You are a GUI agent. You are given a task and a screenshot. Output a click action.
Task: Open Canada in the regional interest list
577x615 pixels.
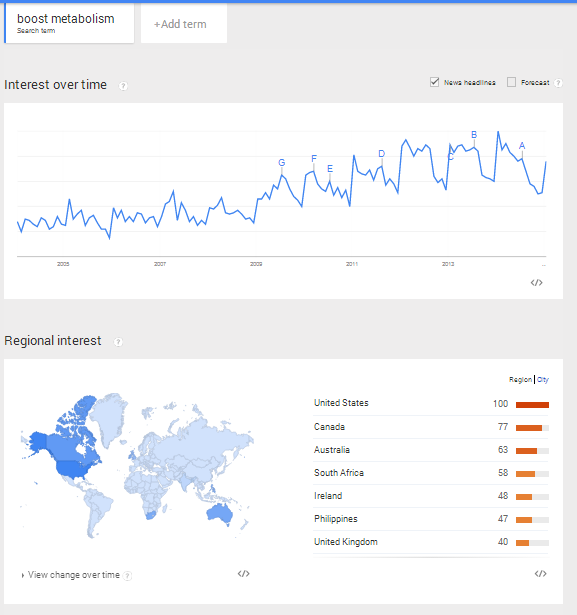329,427
